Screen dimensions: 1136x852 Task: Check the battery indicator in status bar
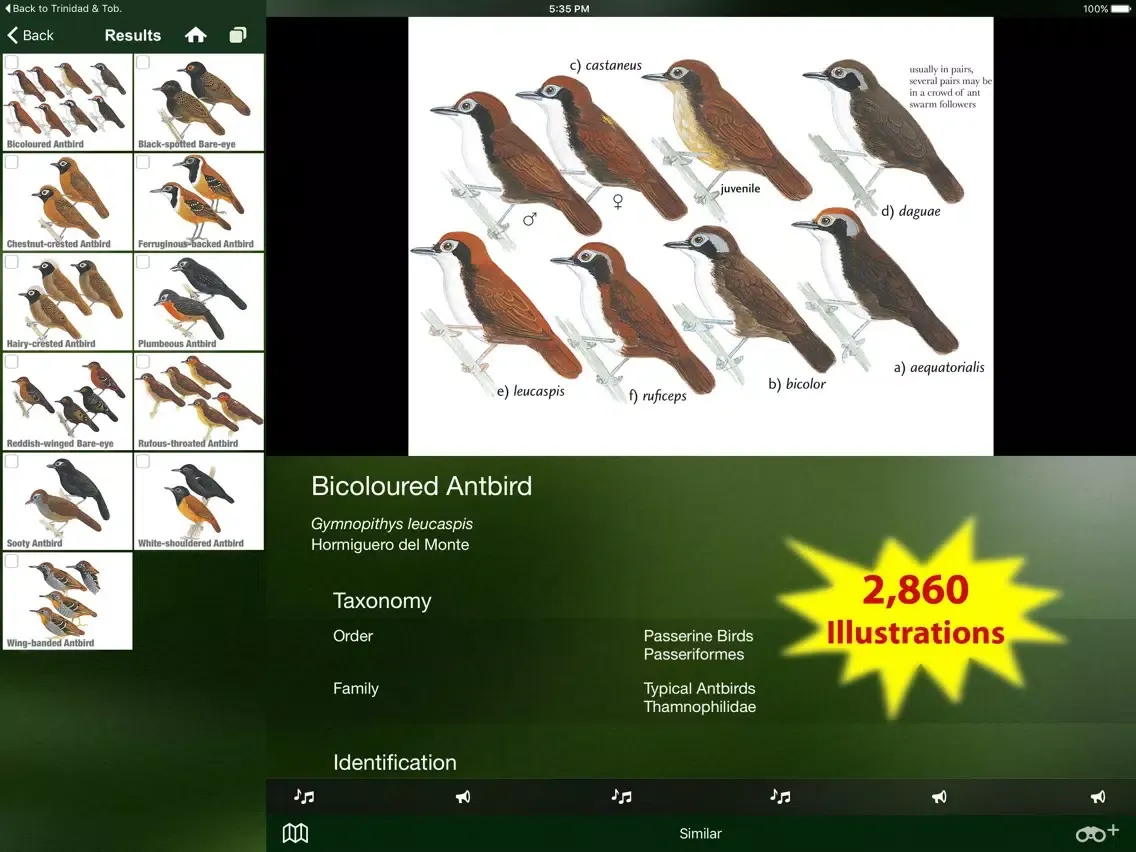coord(1121,9)
